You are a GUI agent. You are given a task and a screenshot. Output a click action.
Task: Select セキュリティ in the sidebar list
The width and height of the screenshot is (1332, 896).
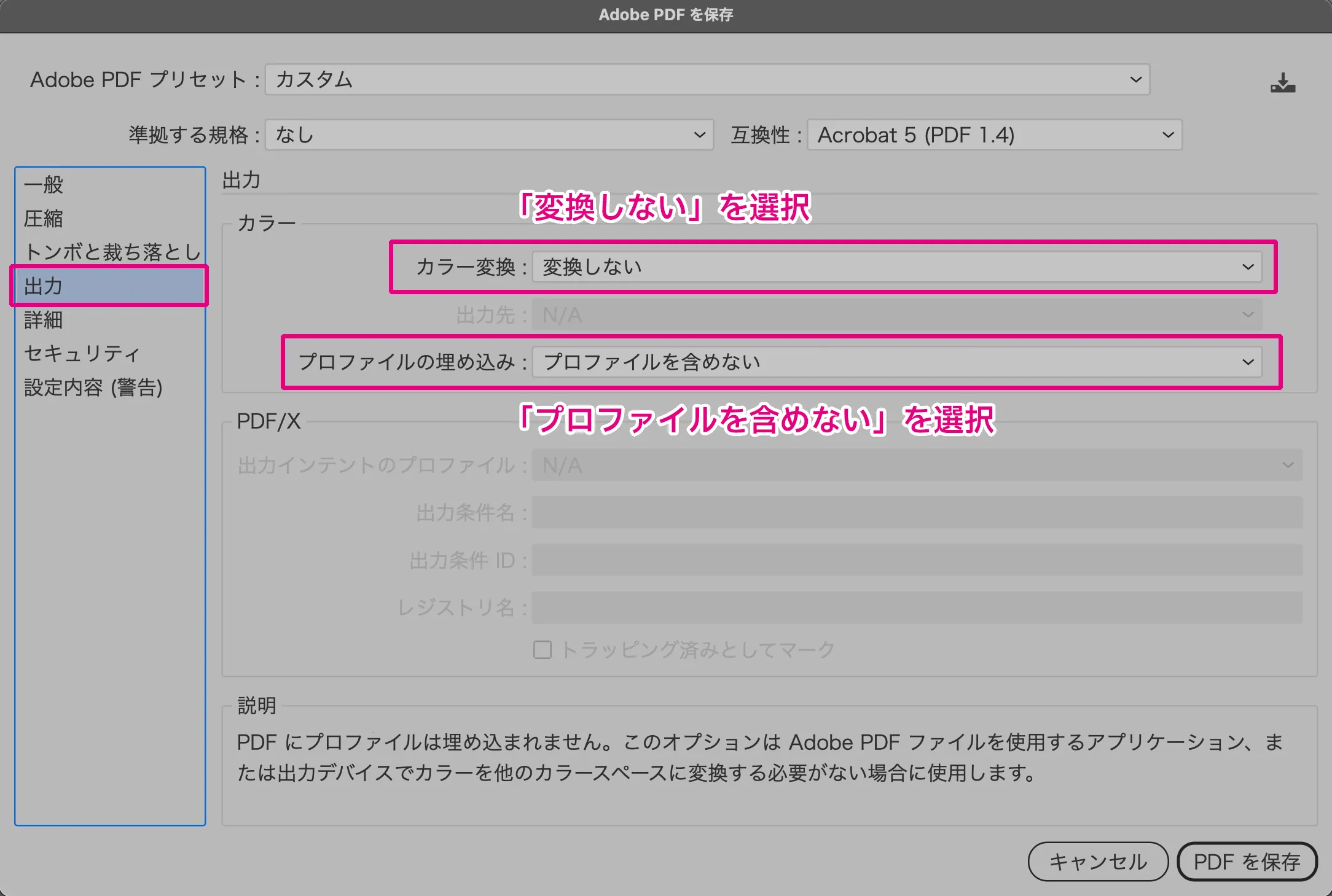109,353
